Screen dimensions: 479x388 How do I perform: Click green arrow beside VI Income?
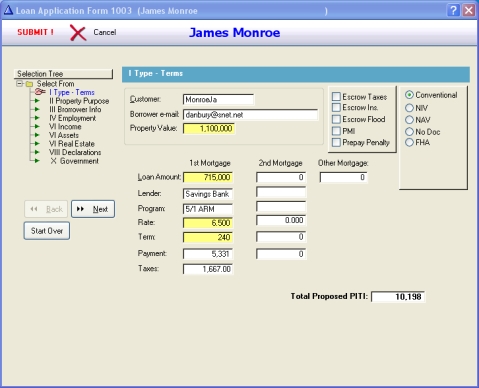[x=37, y=127]
